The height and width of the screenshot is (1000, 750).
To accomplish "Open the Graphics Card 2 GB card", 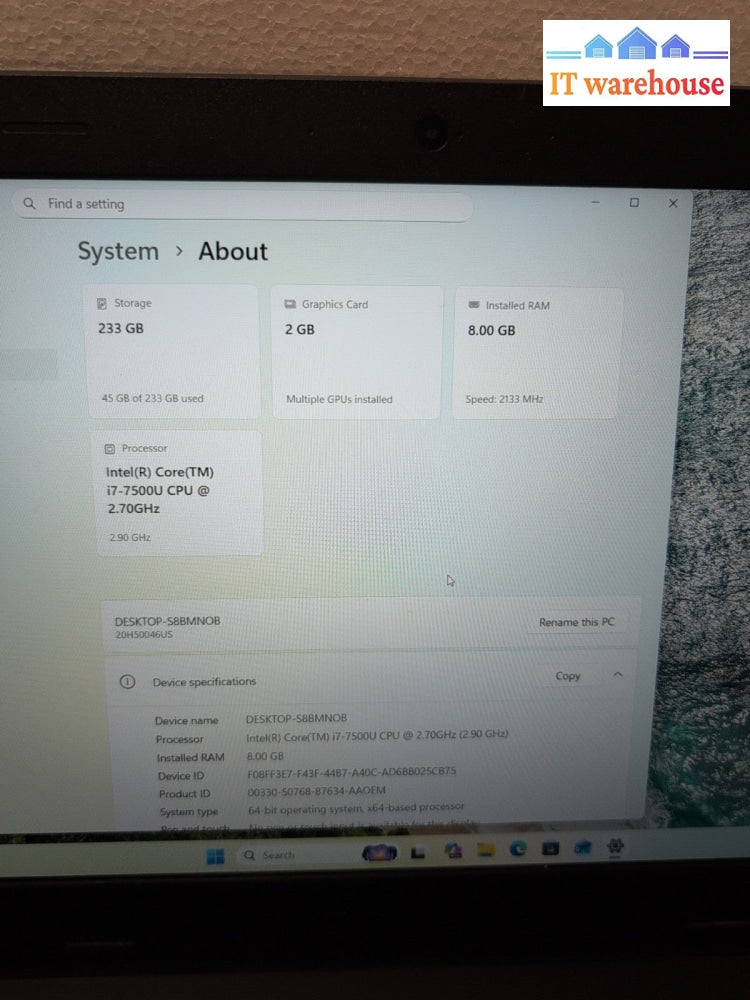I will [x=357, y=353].
